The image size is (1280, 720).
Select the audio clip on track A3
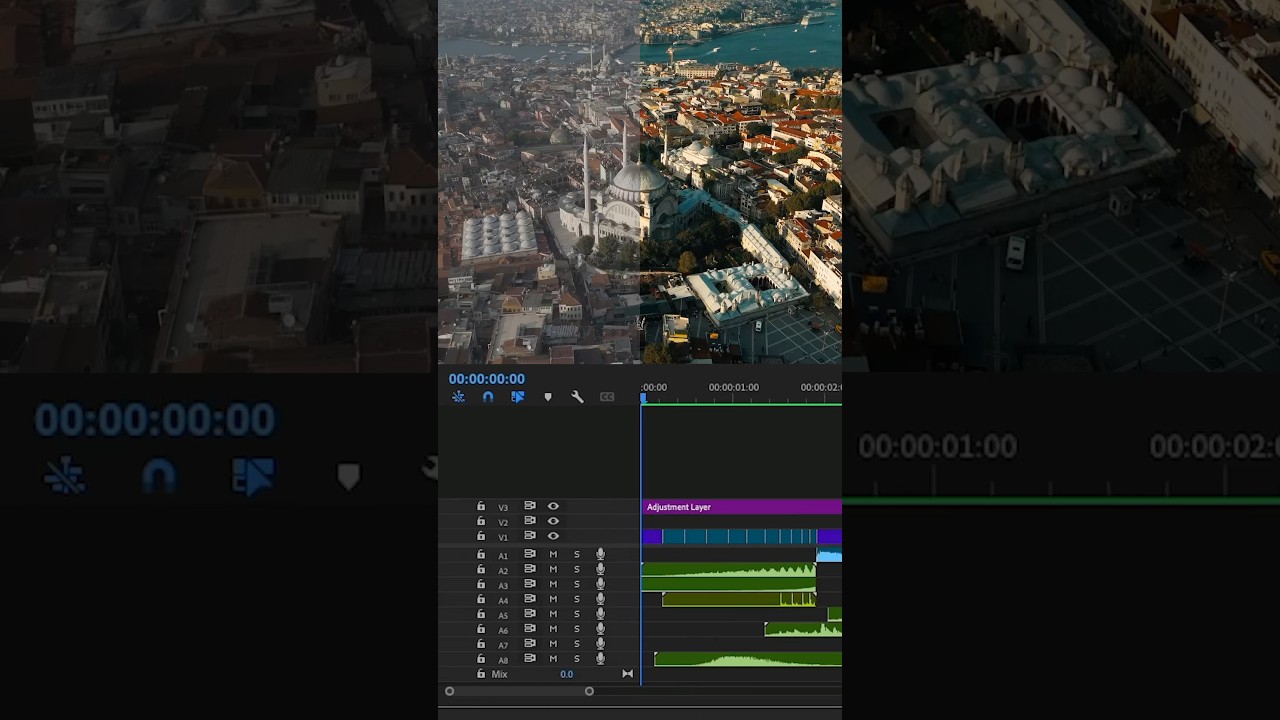[728, 584]
